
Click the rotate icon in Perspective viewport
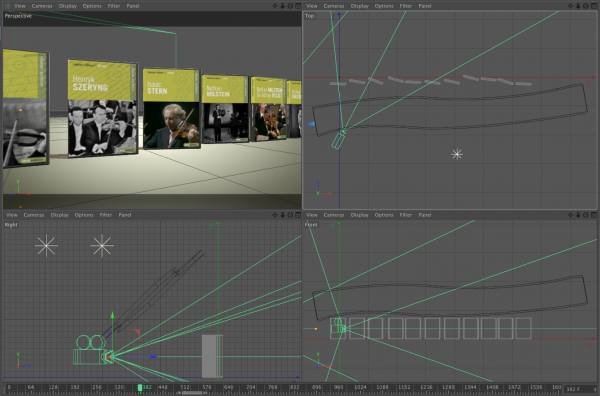tap(290, 6)
